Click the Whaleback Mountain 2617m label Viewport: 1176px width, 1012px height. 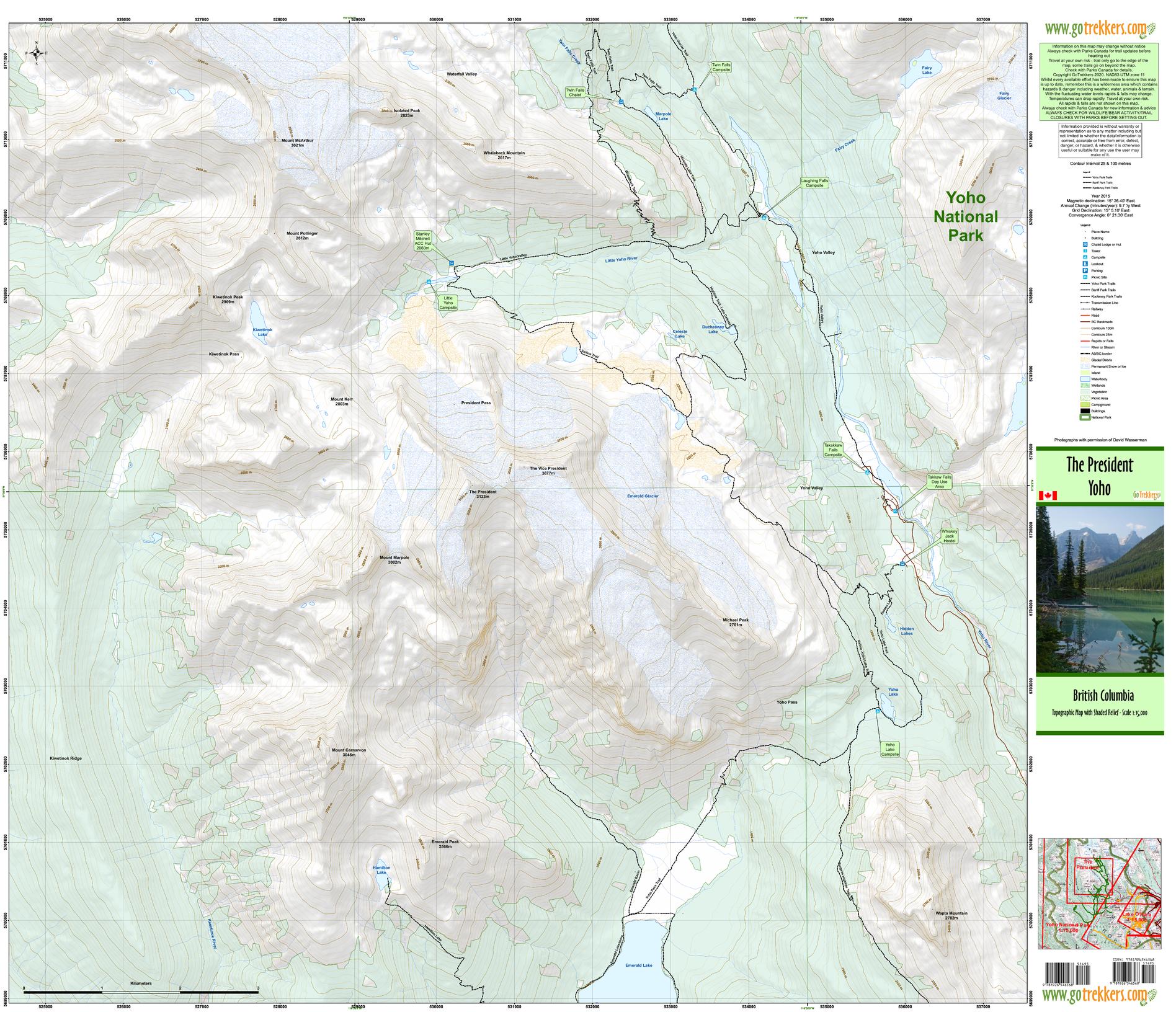[x=504, y=155]
